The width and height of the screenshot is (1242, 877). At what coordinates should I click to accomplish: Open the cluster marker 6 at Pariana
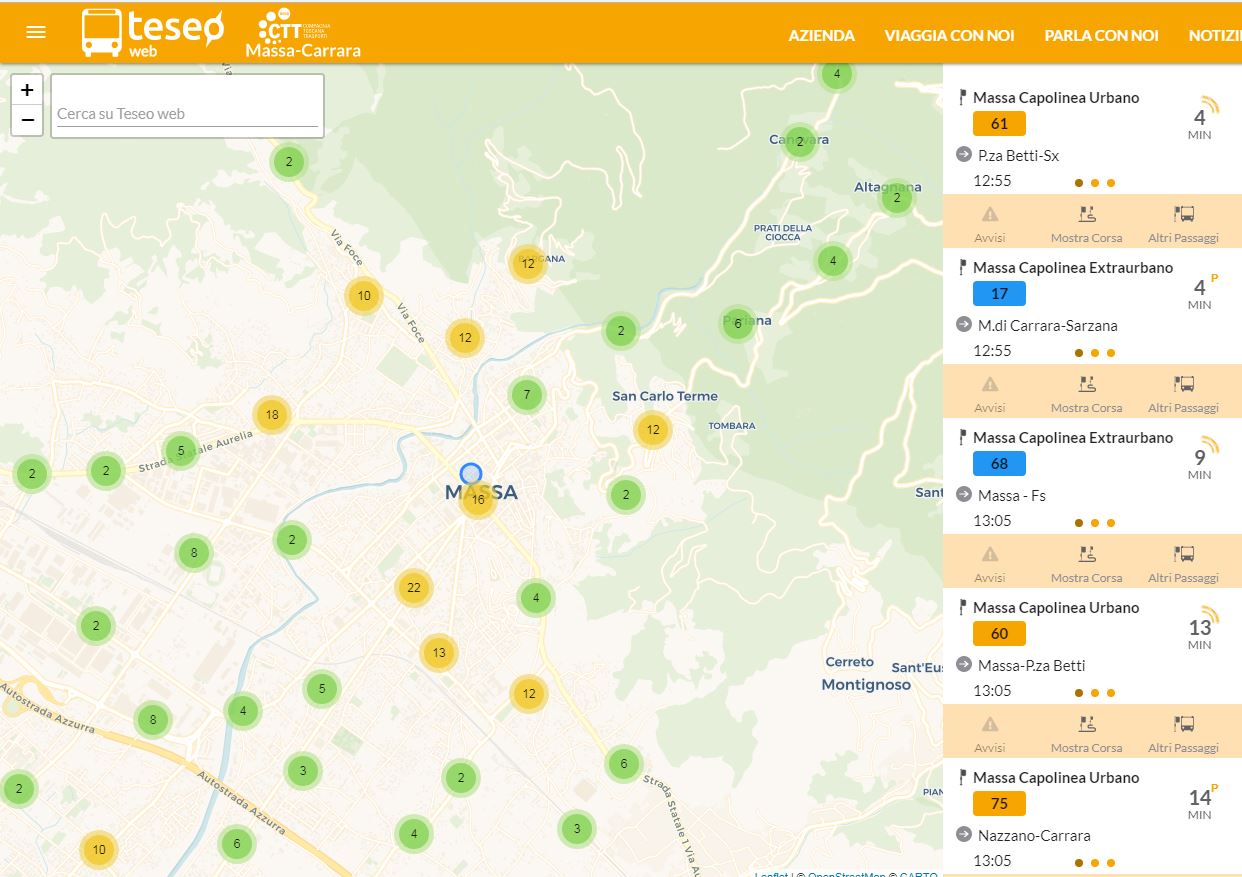(x=738, y=323)
